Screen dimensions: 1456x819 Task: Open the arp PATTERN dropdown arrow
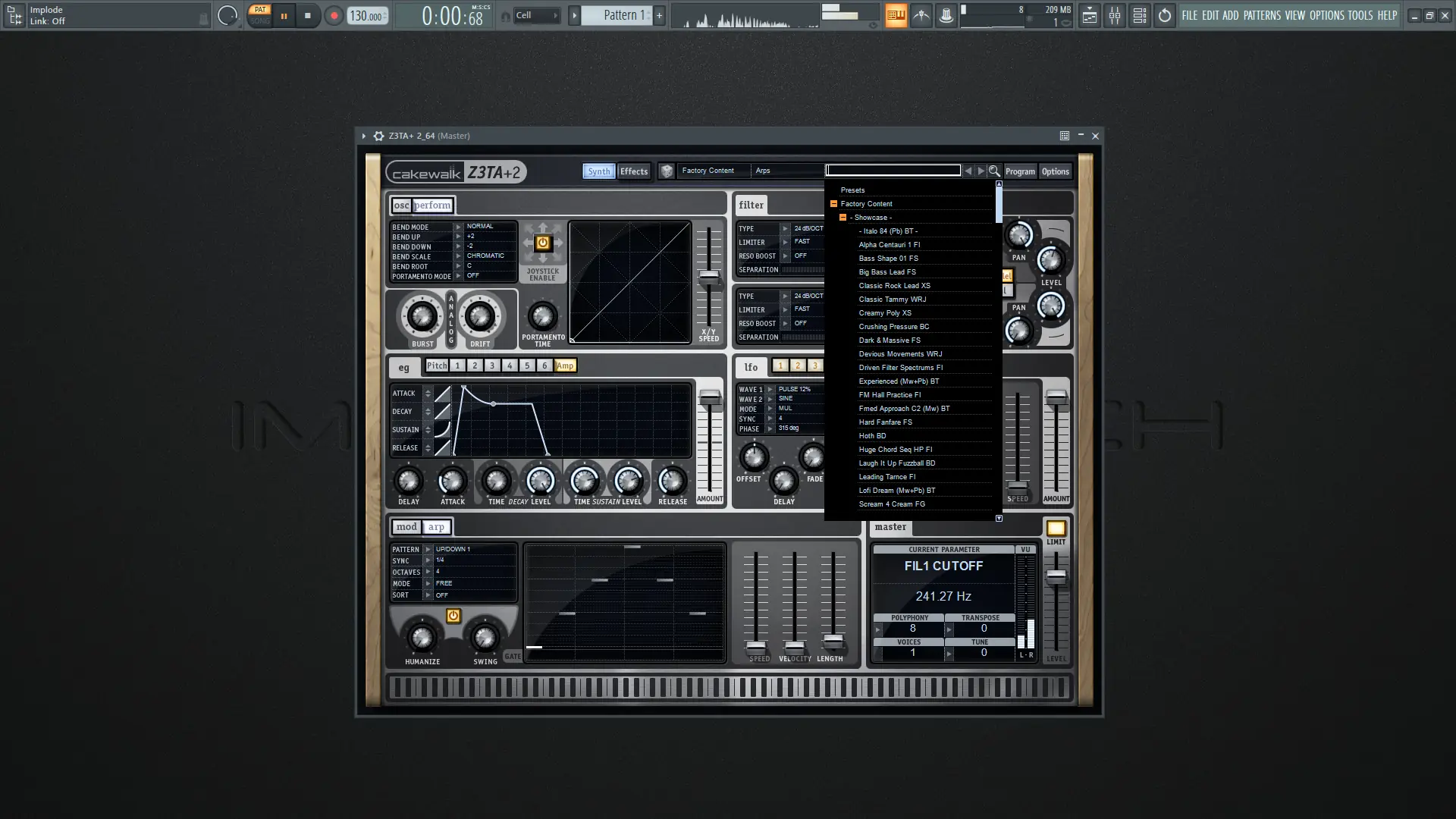pos(428,549)
